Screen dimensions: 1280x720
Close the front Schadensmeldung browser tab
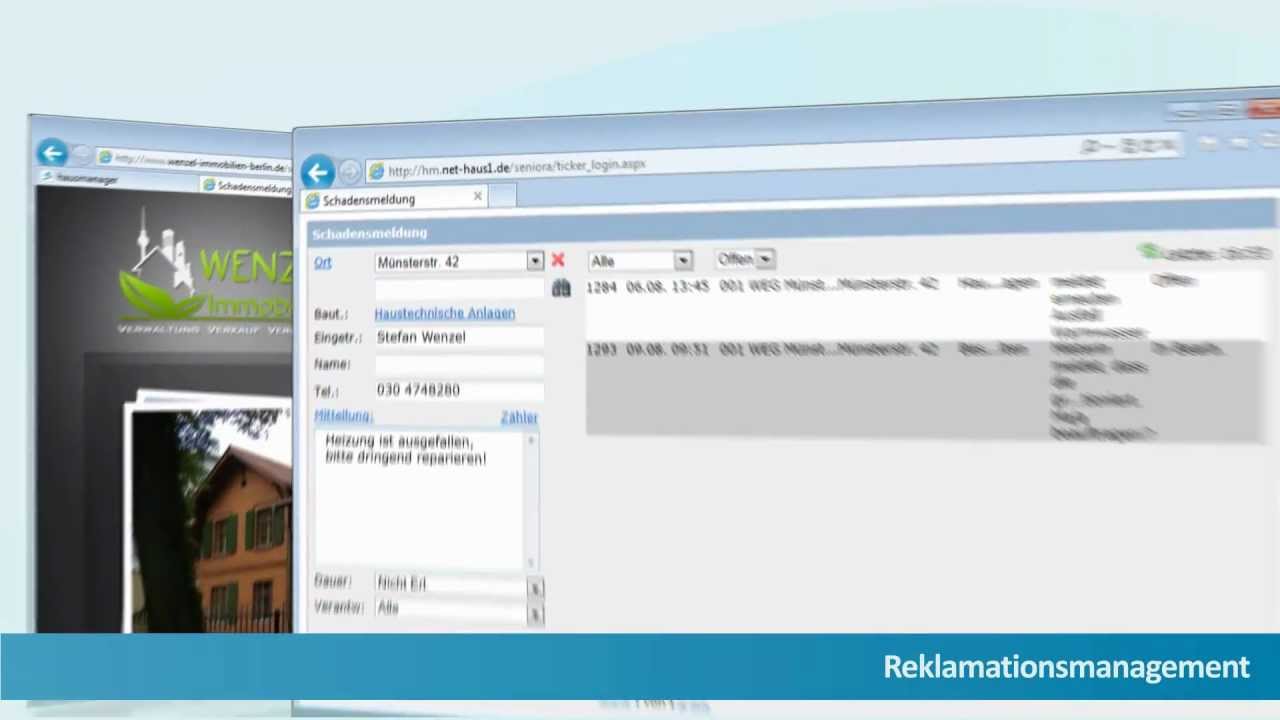478,197
